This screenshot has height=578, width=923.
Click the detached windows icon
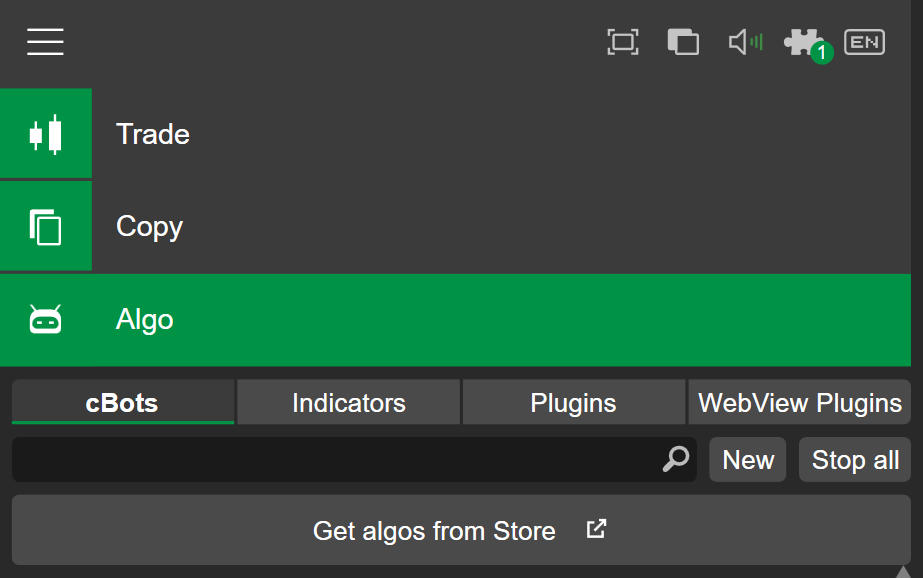coord(683,42)
